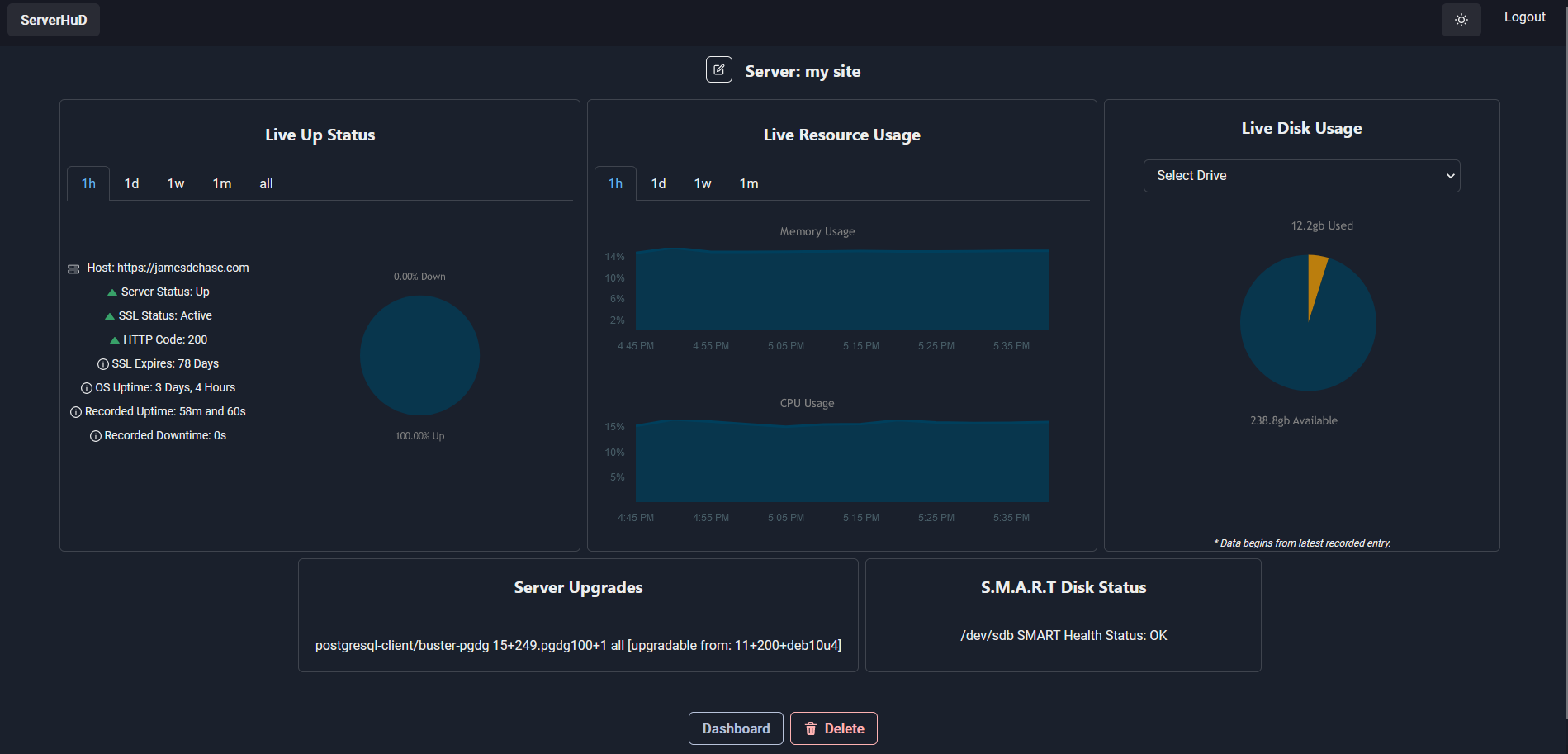Click '/dev/sdb SMART Health Status: OK' text
This screenshot has width=1568, height=754.
1063,636
